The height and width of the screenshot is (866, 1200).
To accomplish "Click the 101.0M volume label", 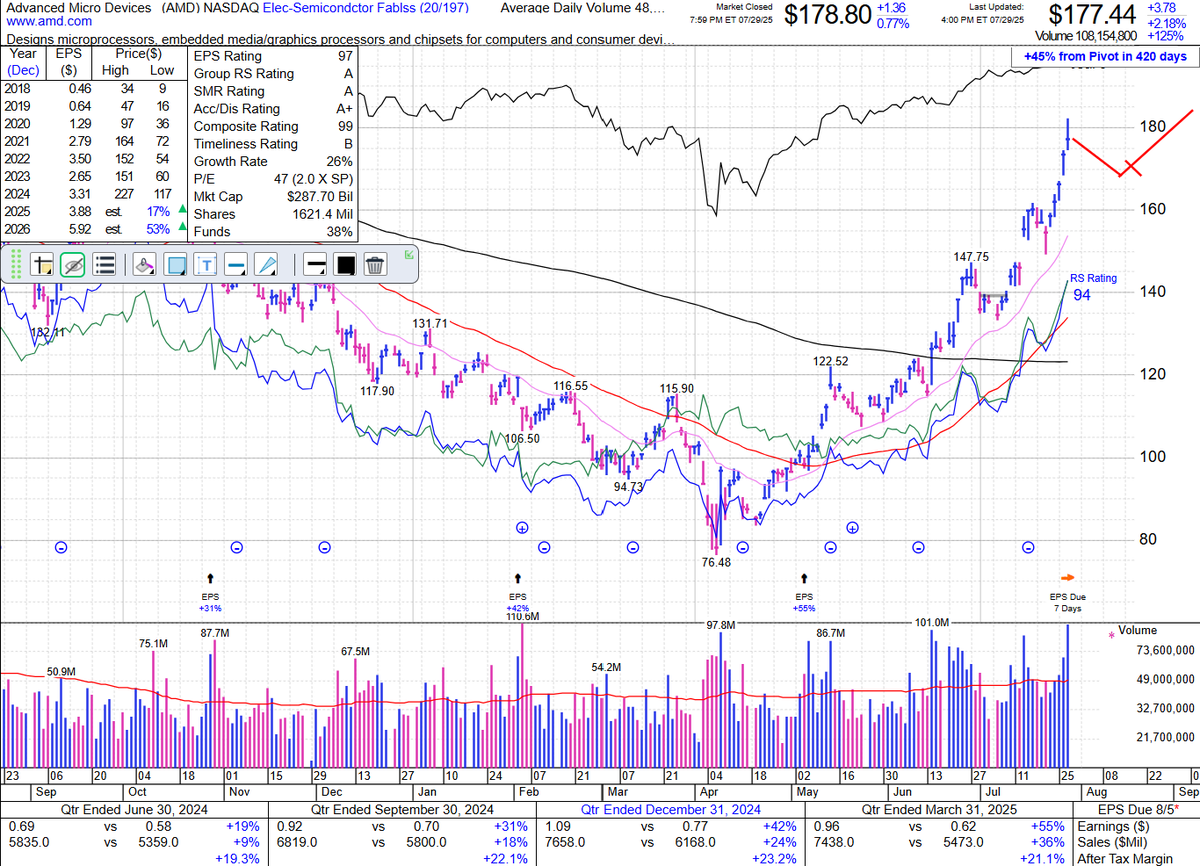I will pyautogui.click(x=931, y=623).
